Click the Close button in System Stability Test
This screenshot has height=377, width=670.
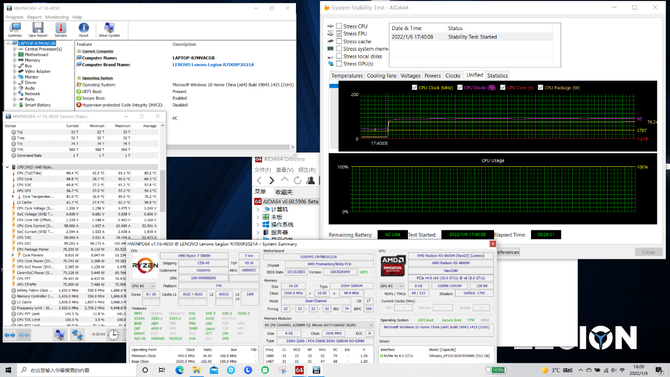[648, 252]
